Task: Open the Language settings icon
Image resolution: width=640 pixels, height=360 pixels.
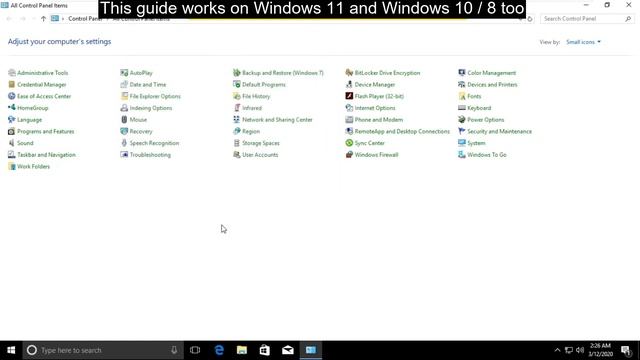Action: 12,120
